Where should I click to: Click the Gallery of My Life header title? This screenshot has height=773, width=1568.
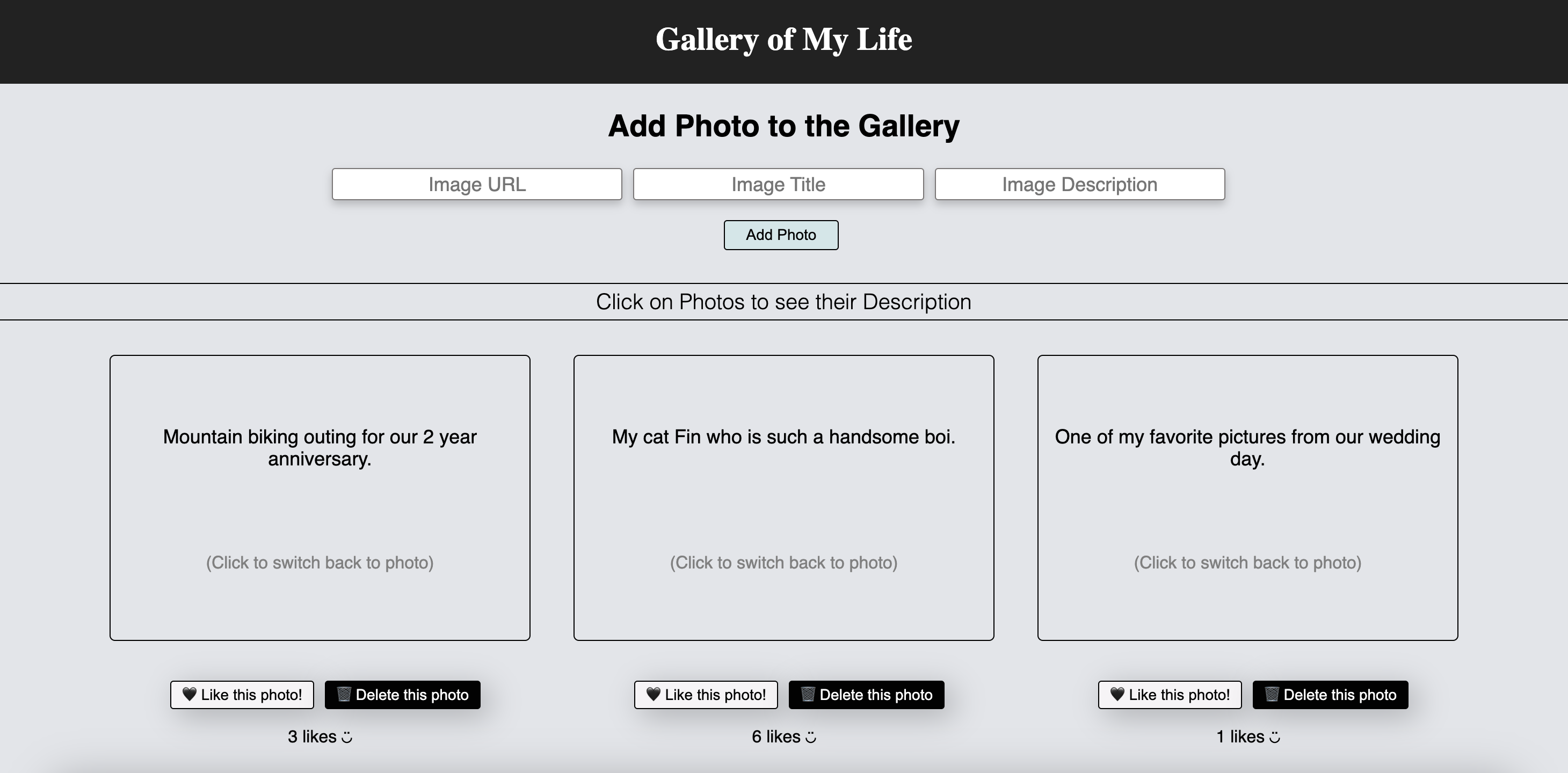(x=783, y=40)
